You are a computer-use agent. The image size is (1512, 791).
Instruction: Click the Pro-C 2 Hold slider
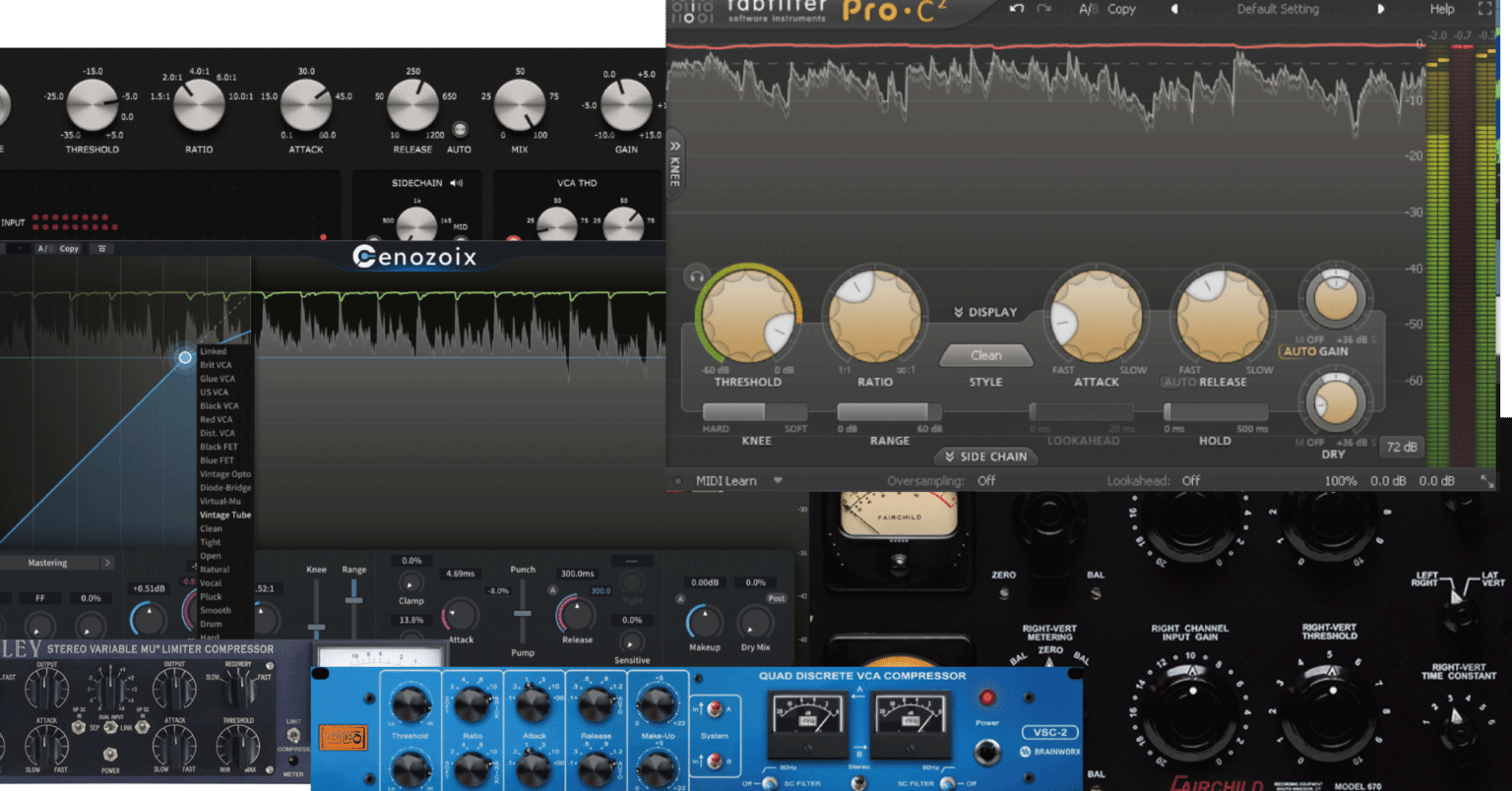pyautogui.click(x=1215, y=412)
